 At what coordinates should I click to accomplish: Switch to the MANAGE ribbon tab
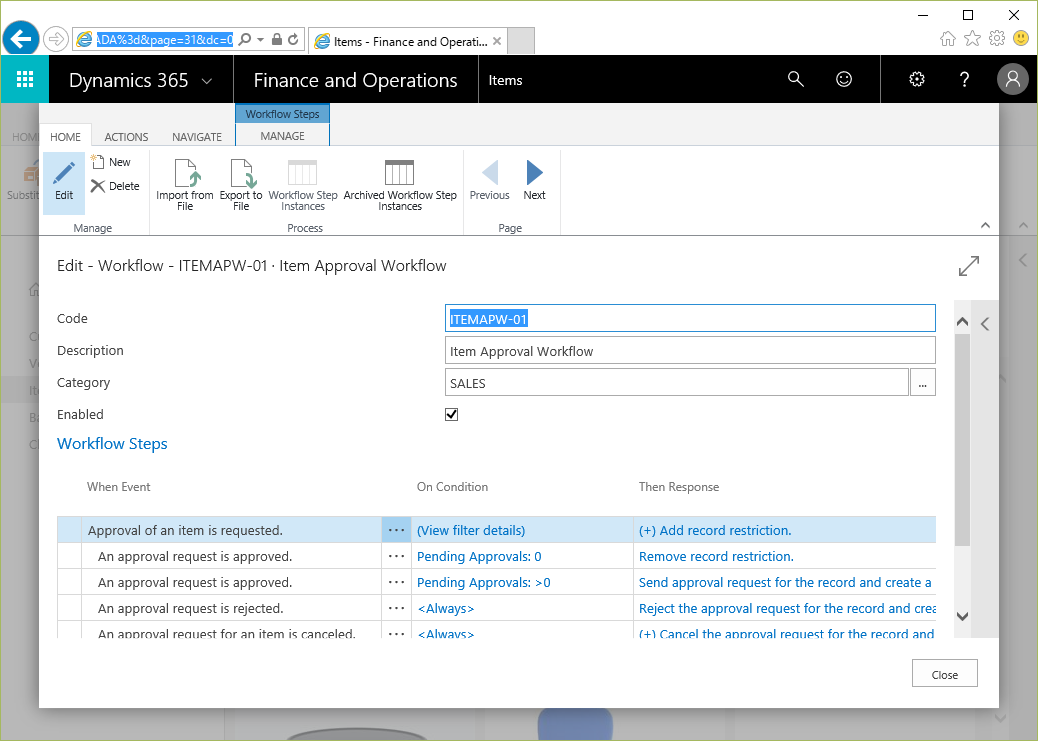coord(283,136)
